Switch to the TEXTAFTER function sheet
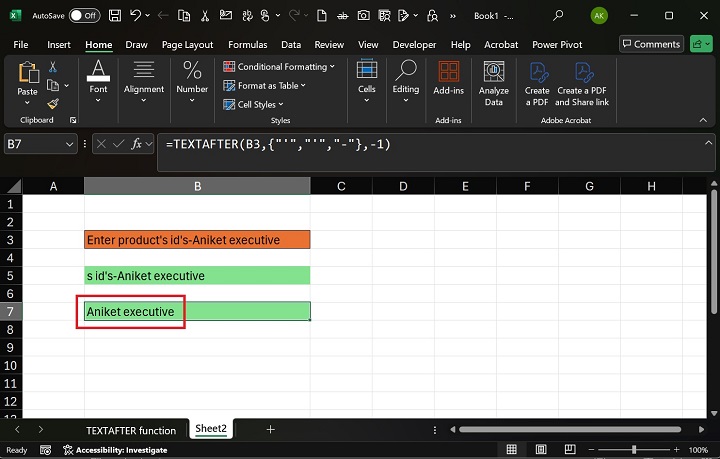 tap(130, 430)
